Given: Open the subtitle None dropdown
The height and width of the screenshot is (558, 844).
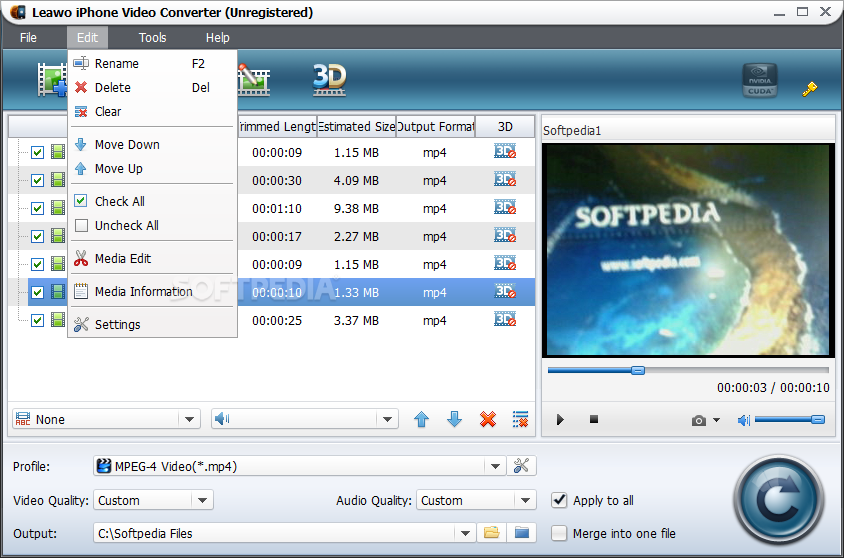Looking at the screenshot, I should 107,419.
